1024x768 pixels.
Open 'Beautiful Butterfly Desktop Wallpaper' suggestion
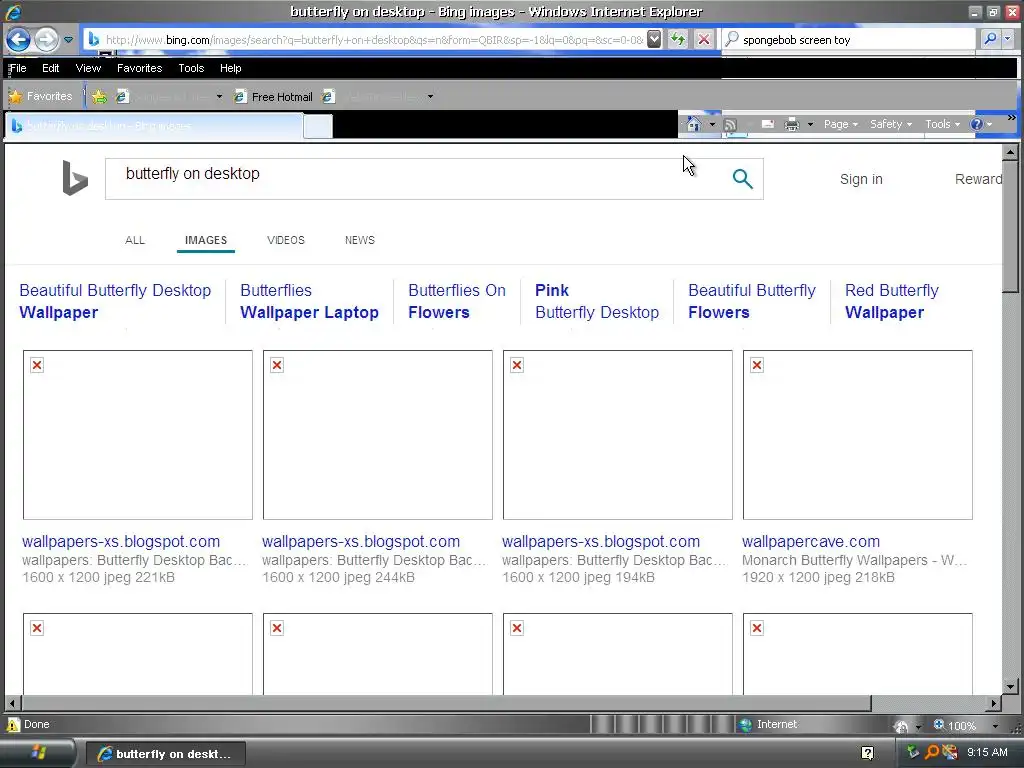[x=115, y=301]
